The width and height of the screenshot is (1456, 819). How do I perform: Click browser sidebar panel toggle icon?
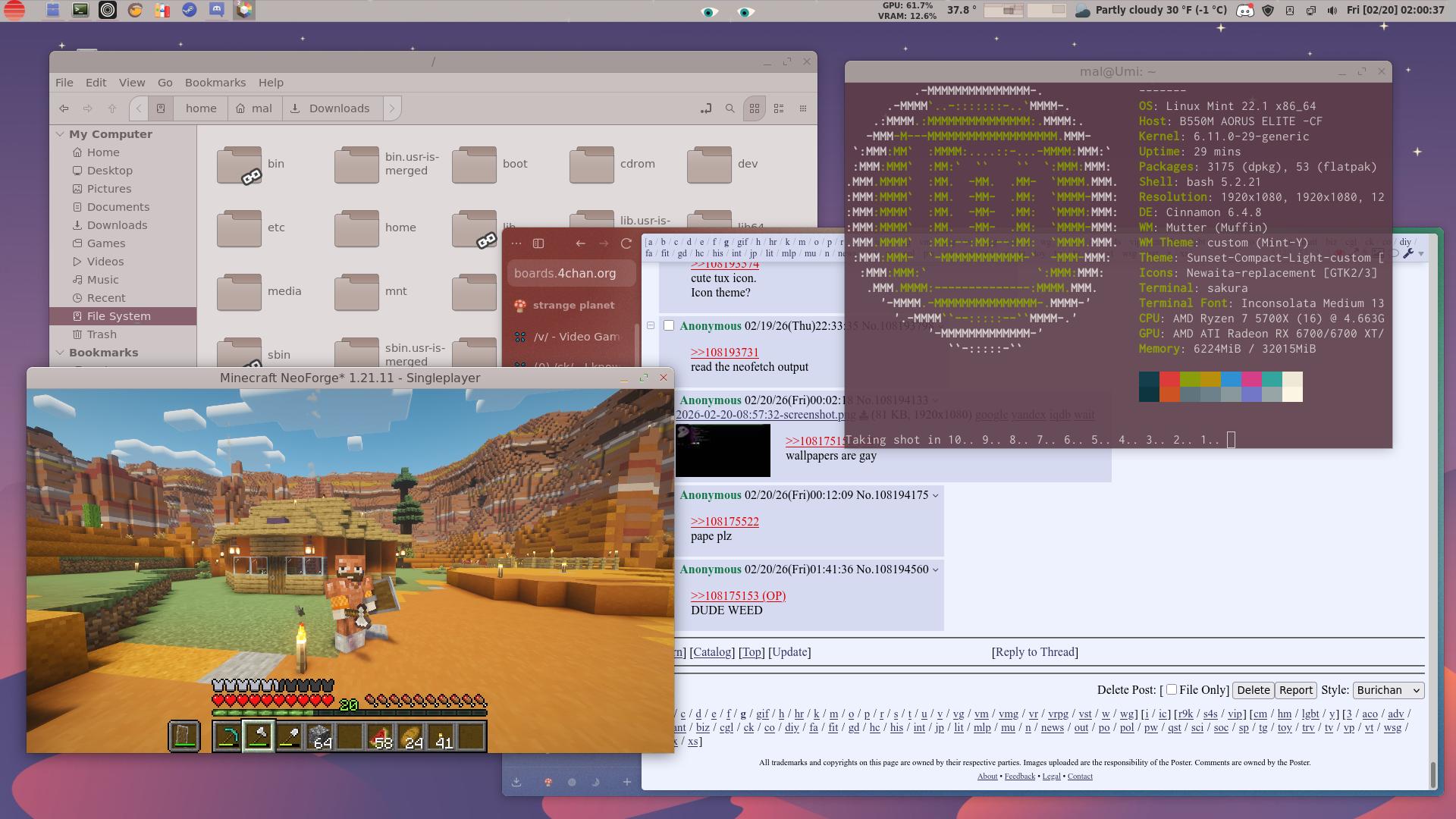[x=538, y=243]
